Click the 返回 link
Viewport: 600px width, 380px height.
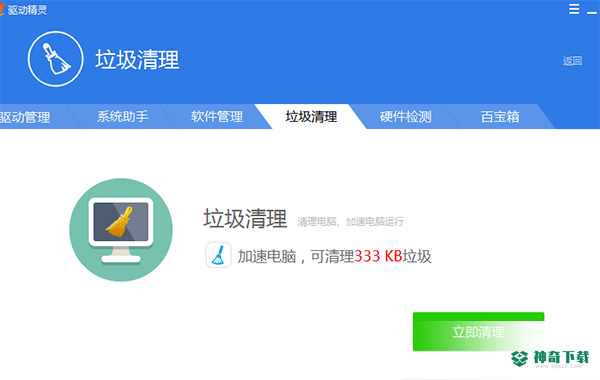[x=572, y=61]
